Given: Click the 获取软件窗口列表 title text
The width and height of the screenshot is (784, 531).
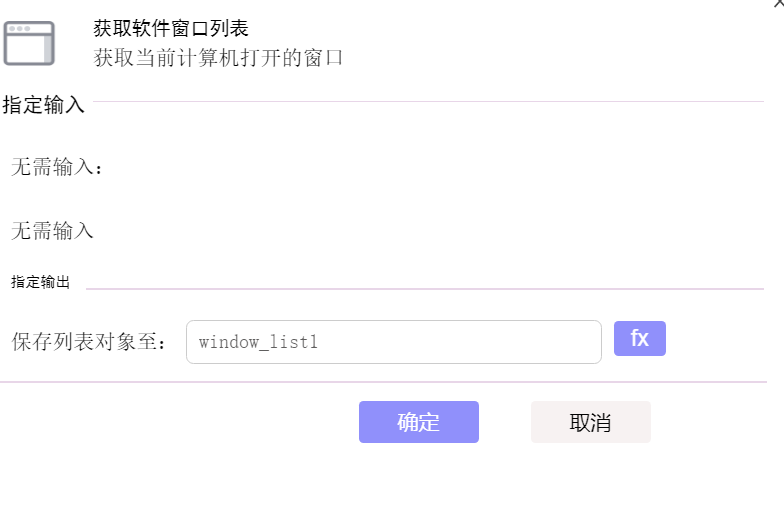Looking at the screenshot, I should (171, 28).
